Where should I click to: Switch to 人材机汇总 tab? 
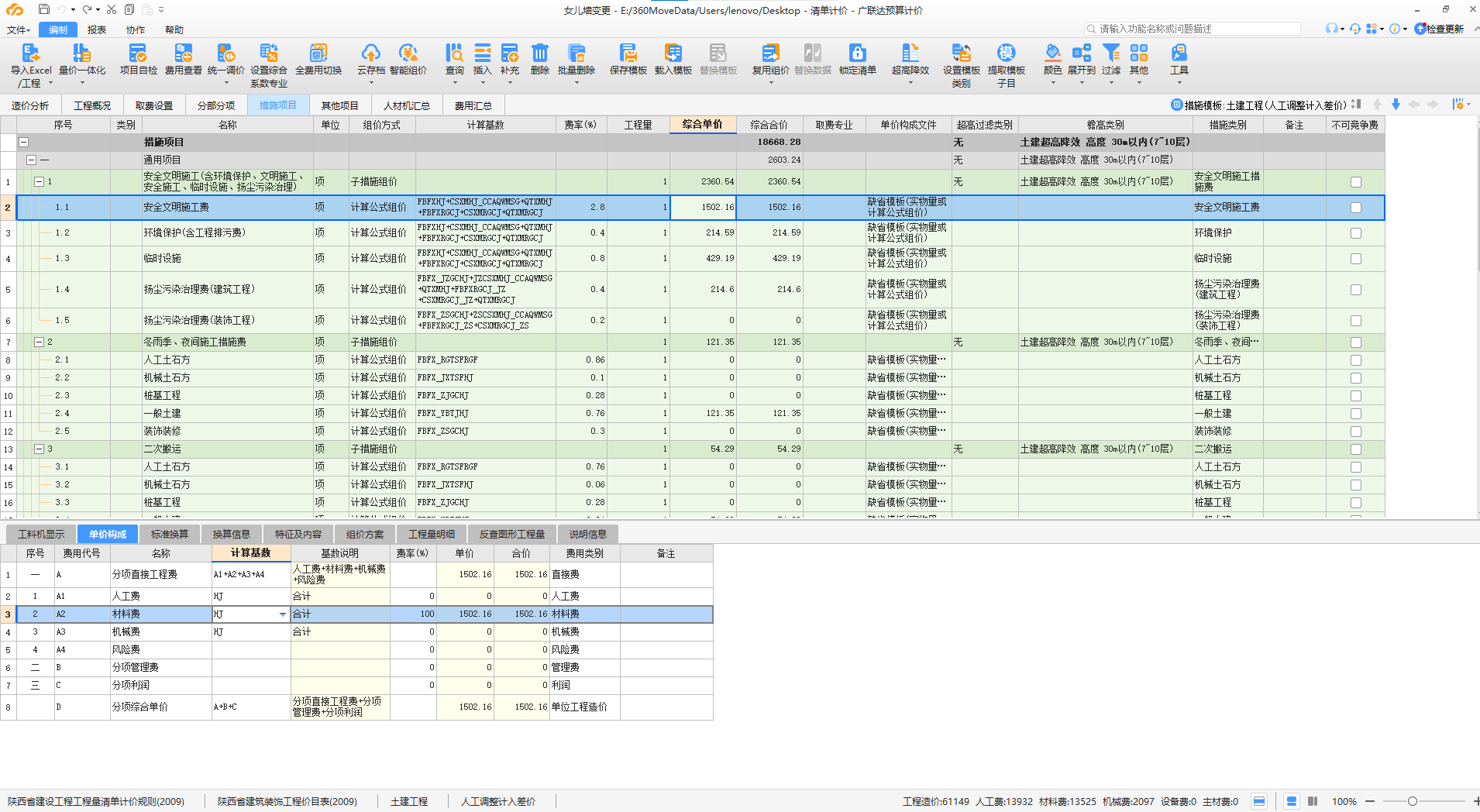407,105
